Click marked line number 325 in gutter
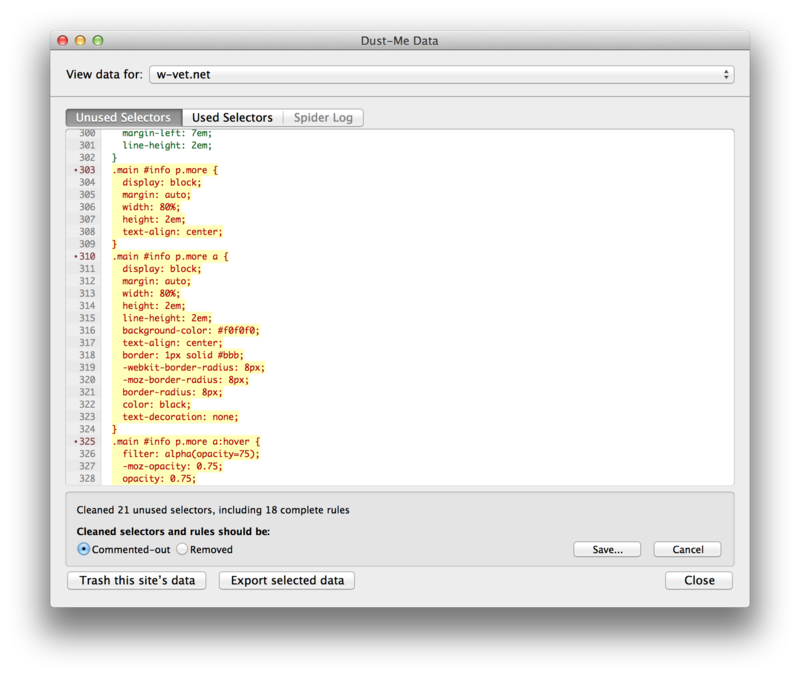Image resolution: width=800 pixels, height=677 pixels. (85, 441)
